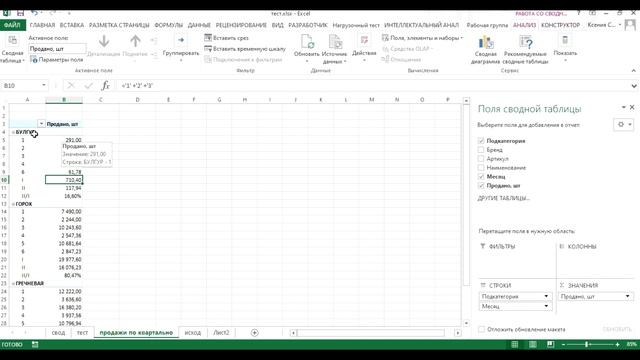Click the Показать icon
This screenshot has height=360, width=640.
click(x=565, y=40)
